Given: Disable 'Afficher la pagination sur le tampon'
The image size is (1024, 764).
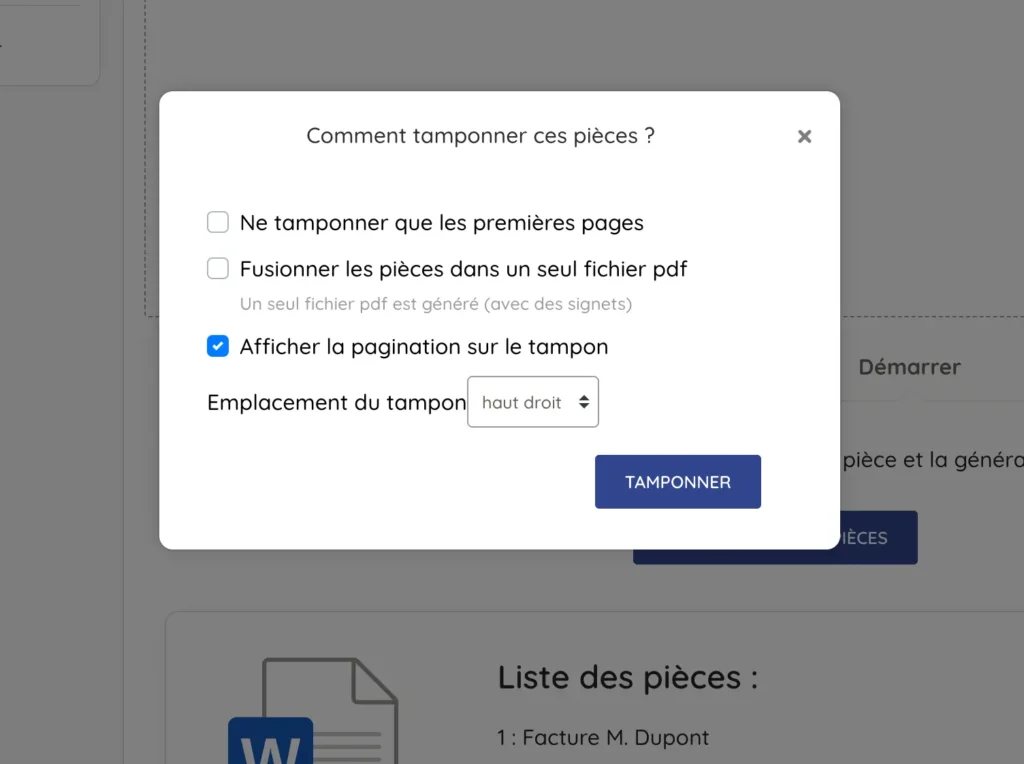Looking at the screenshot, I should pos(217,346).
